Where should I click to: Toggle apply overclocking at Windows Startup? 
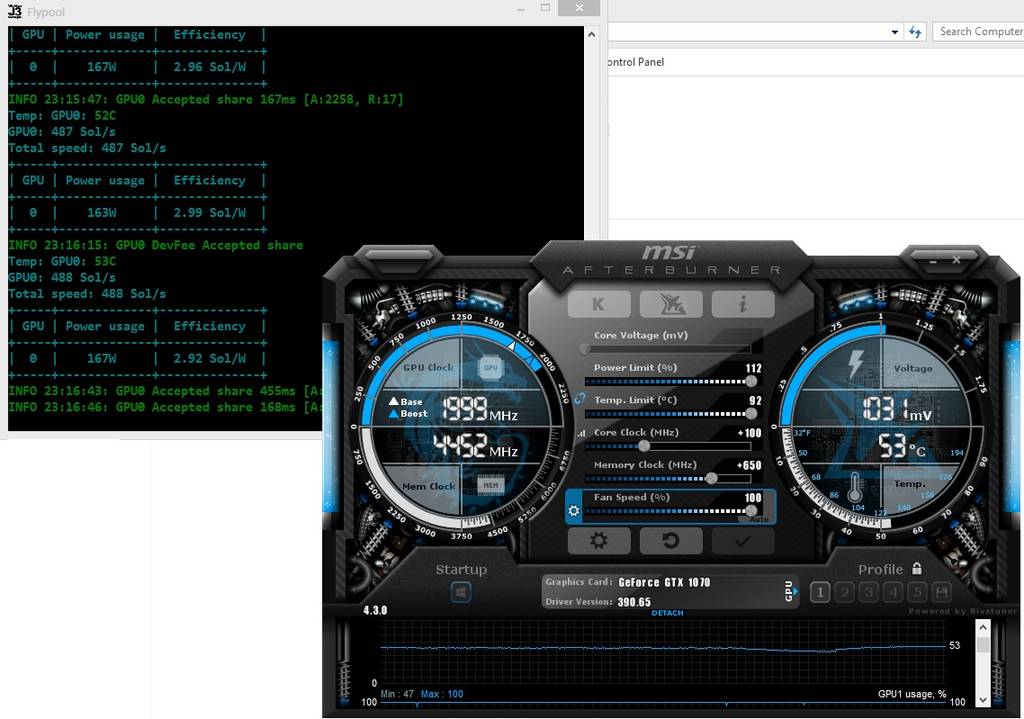[x=461, y=593]
